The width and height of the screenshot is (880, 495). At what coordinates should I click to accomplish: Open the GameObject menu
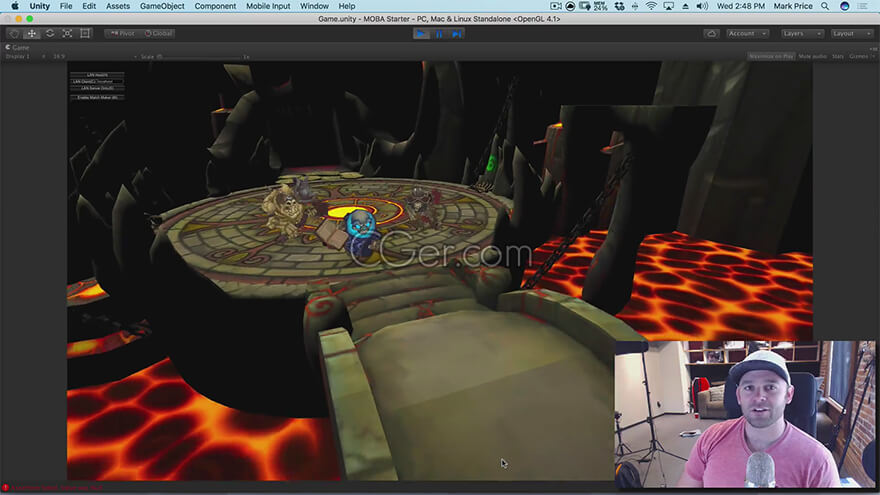point(162,6)
